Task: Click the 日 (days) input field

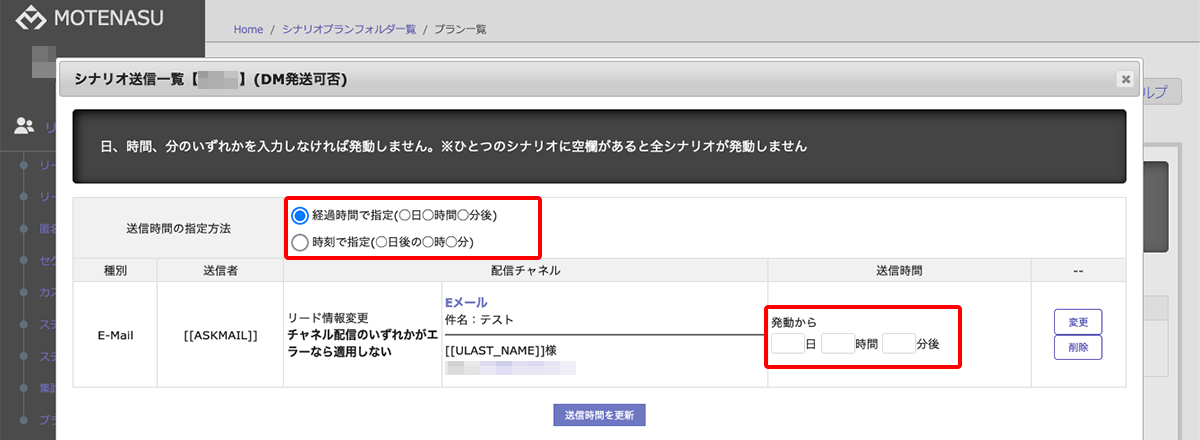Action: [787, 343]
